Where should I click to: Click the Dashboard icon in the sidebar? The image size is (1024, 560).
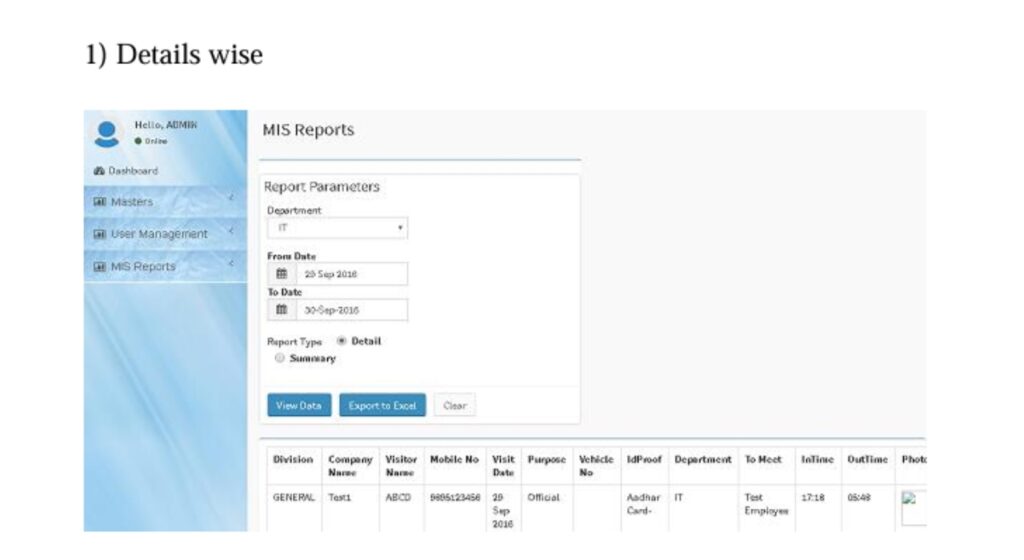click(98, 171)
